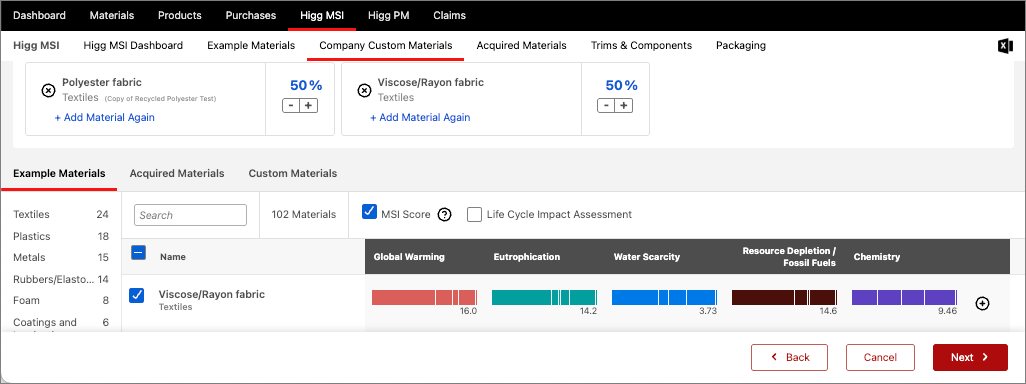Open the Dashboard top menu
The image size is (1026, 384).
(39, 15)
